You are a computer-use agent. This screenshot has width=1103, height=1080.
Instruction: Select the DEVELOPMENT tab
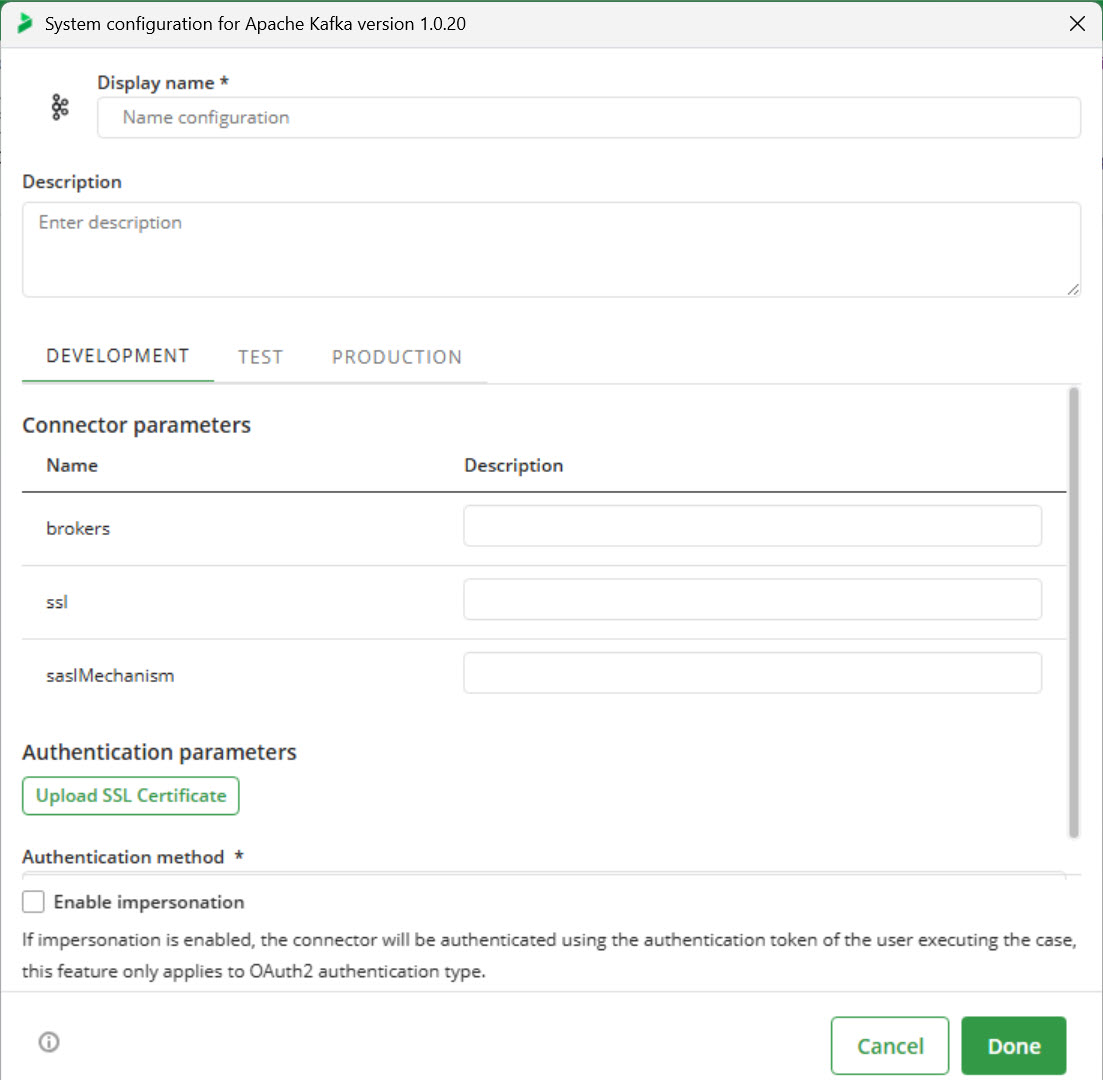117,356
